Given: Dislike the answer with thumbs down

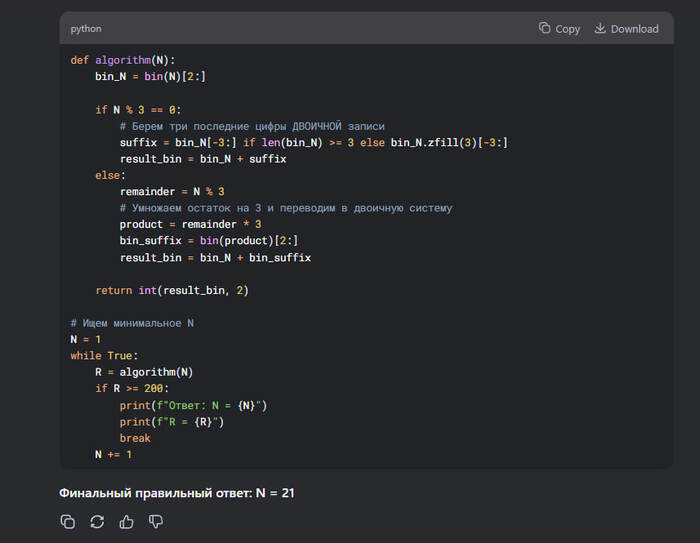Looking at the screenshot, I should [156, 521].
